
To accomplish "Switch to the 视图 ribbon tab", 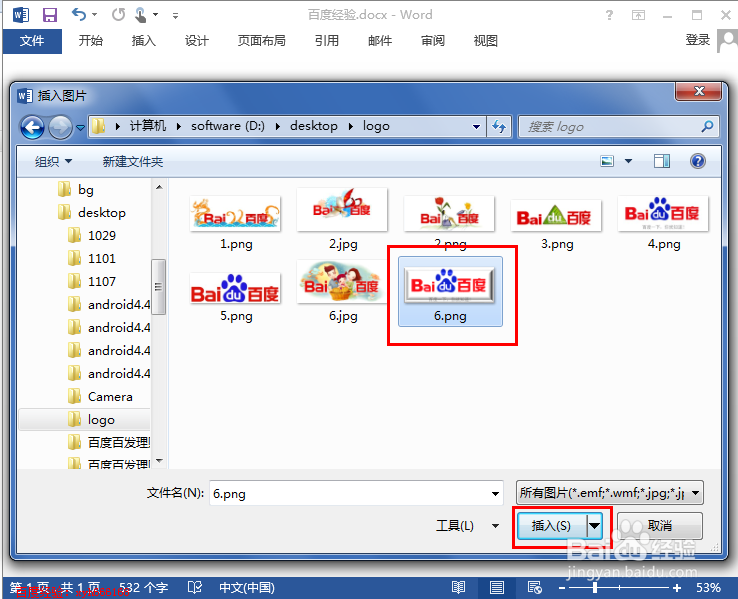I will 485,41.
